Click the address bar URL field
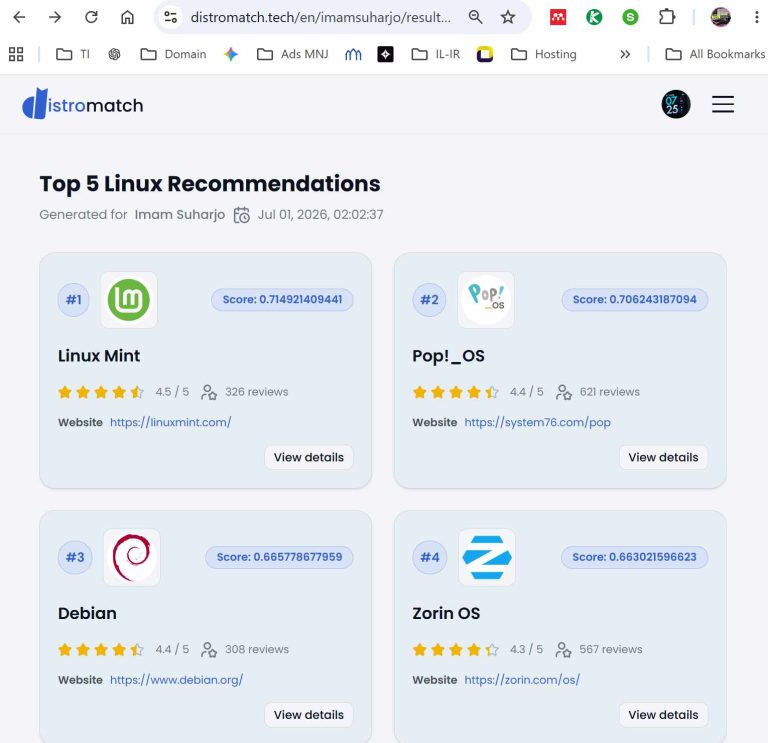Screen dimensions: 768x743 pos(321,18)
